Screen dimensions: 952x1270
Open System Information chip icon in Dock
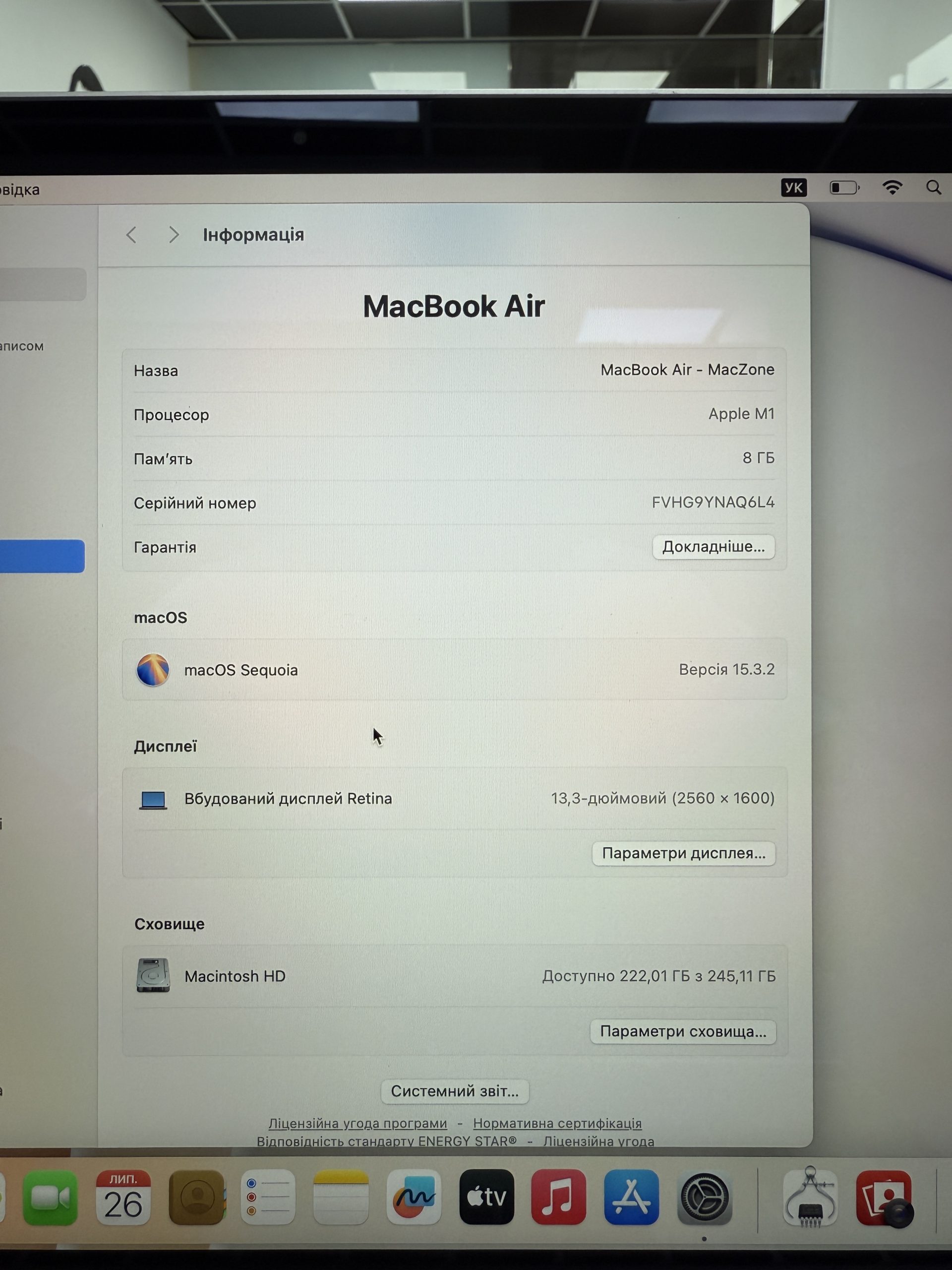tap(810, 1198)
